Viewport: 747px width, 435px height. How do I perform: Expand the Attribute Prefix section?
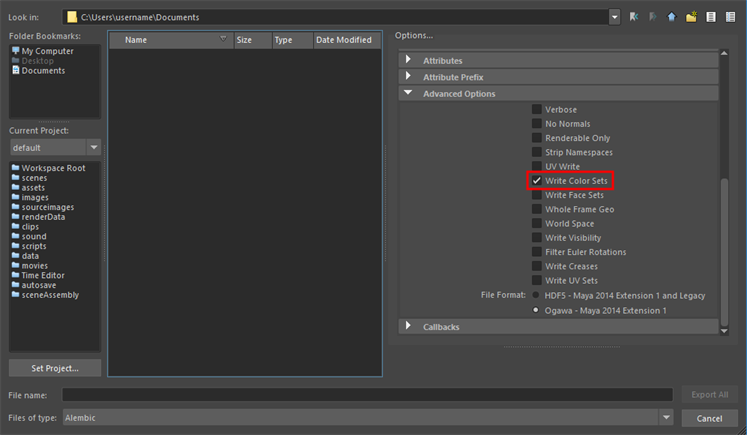coord(408,76)
